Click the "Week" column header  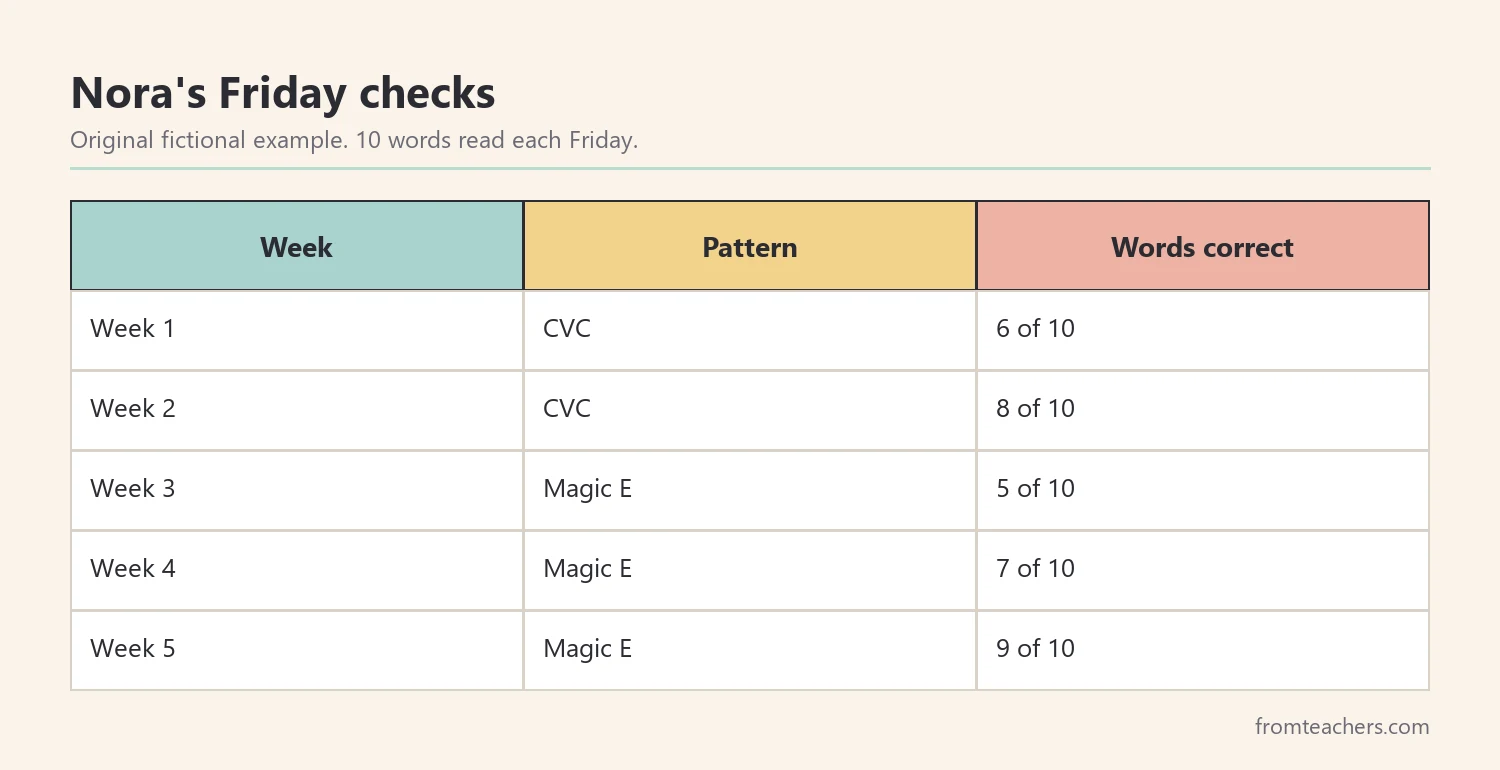(297, 246)
